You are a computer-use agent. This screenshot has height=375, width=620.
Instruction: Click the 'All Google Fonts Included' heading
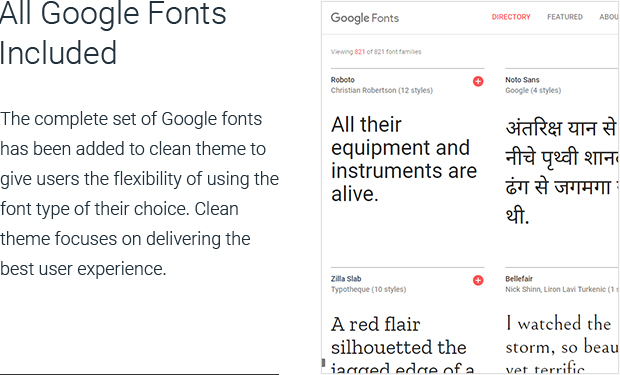point(113,33)
